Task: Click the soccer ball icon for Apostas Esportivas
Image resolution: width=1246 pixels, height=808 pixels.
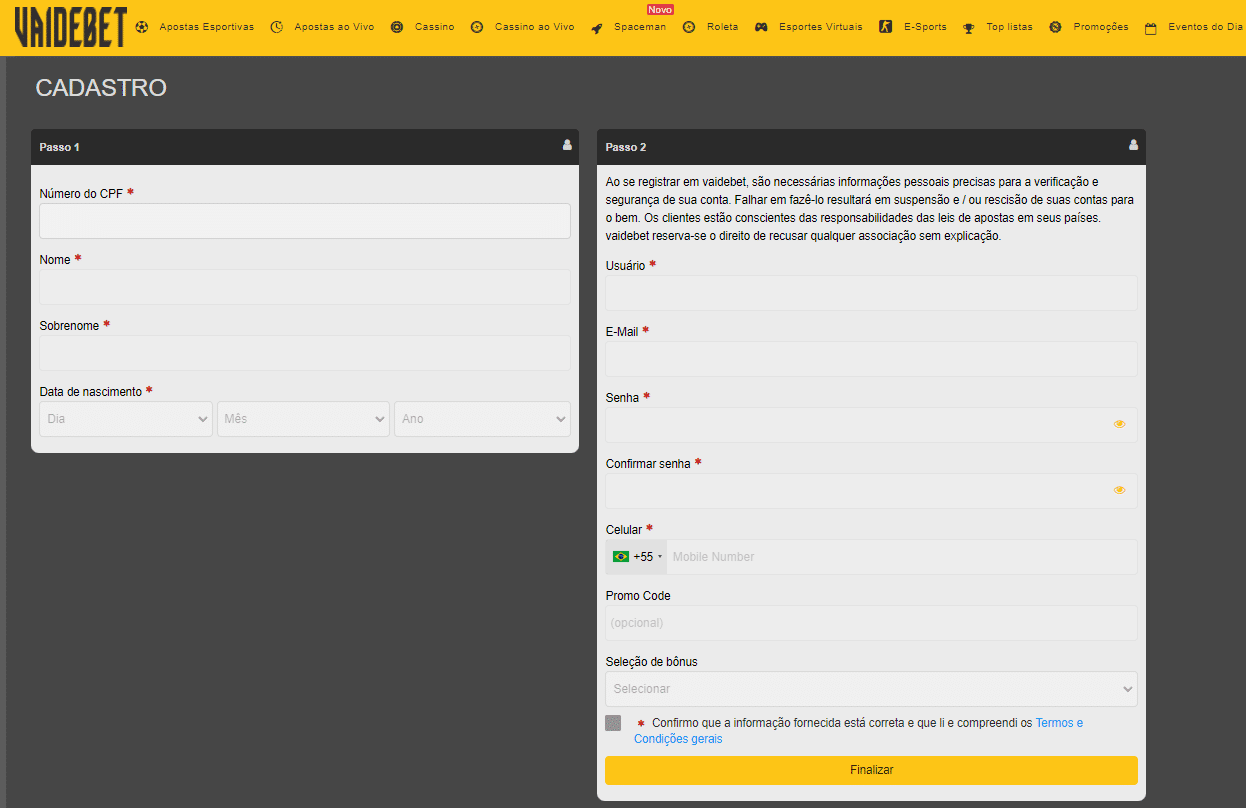Action: point(141,27)
